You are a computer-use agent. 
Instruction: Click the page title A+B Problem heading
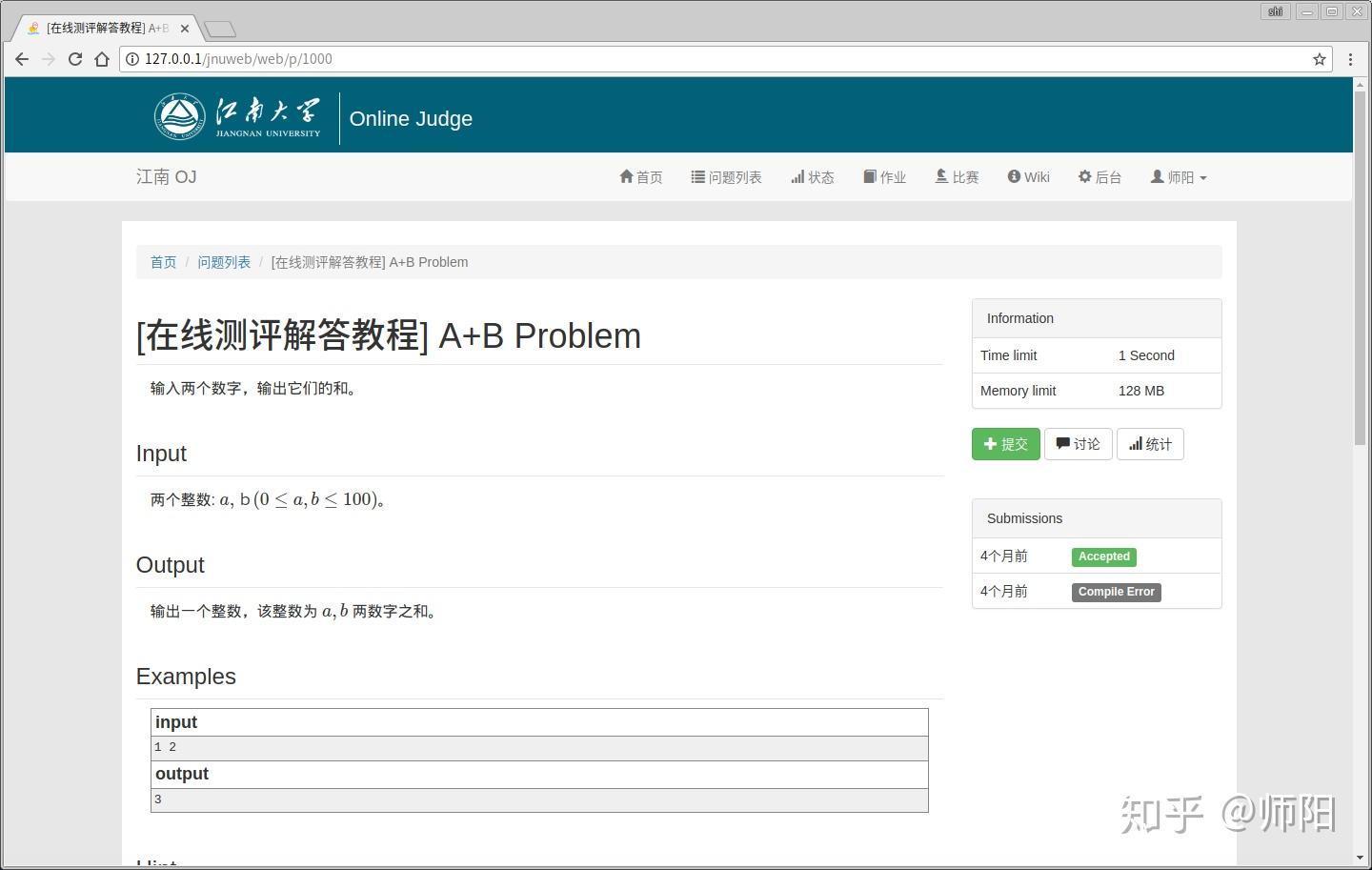(x=389, y=336)
